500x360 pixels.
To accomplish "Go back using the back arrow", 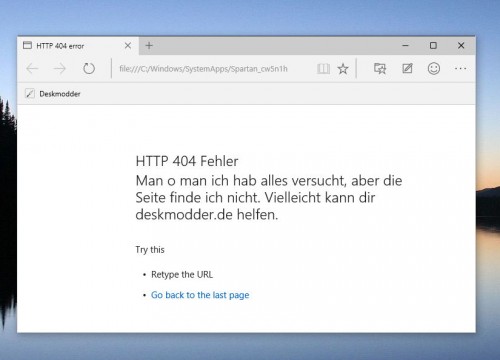I will coord(32,69).
